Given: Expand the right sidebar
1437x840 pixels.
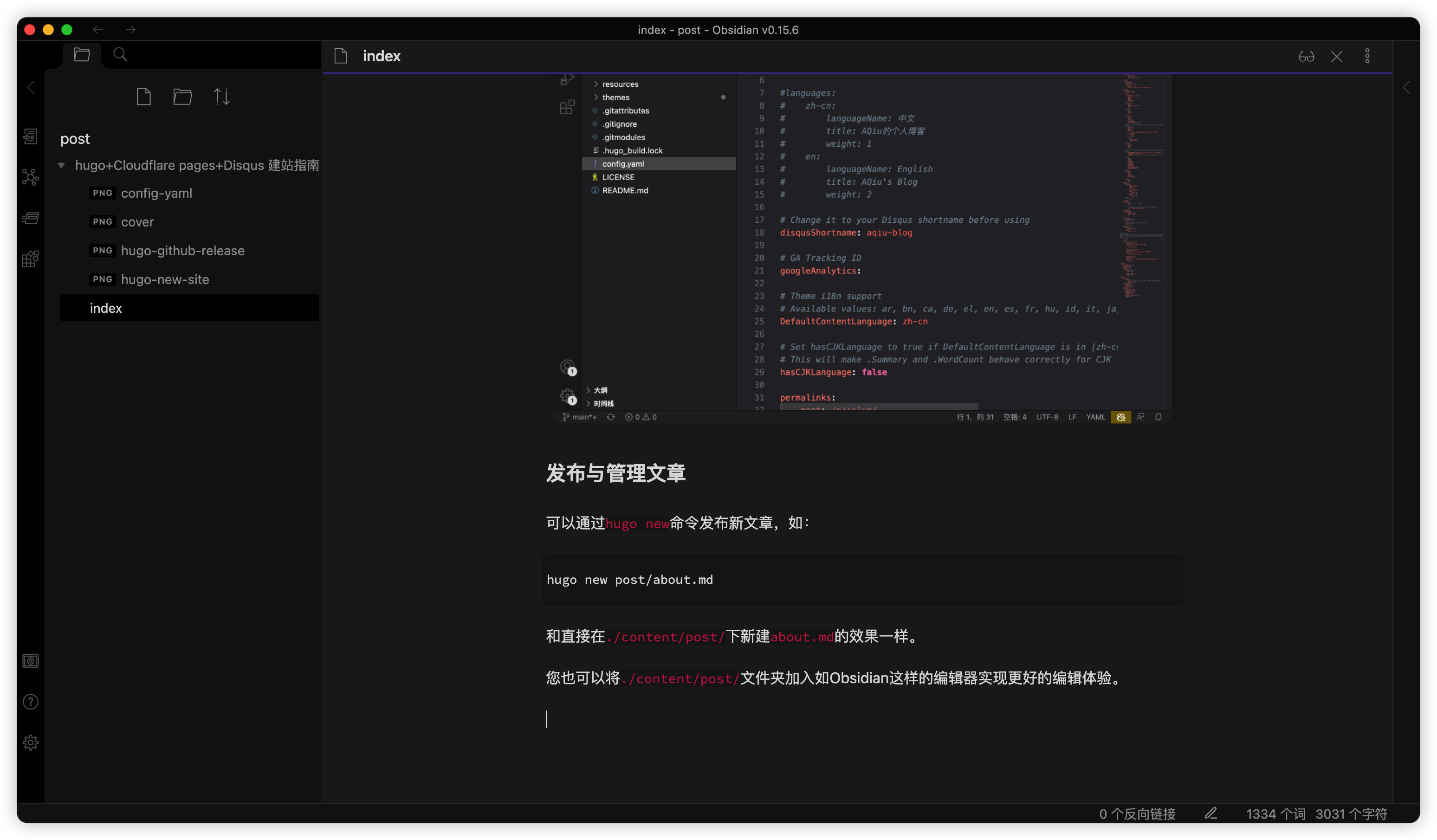Looking at the screenshot, I should click(1406, 87).
